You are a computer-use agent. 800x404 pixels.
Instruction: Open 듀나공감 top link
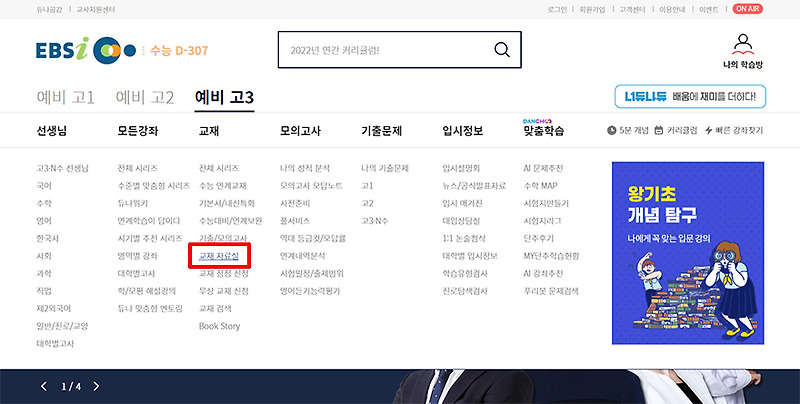49,10
